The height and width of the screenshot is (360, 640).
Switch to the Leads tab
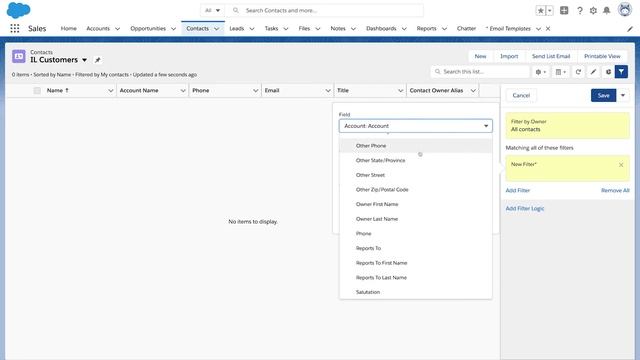(236, 29)
